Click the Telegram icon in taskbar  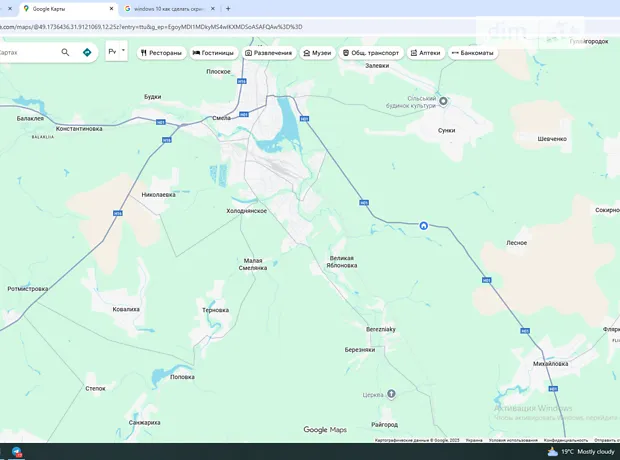tap(17, 452)
